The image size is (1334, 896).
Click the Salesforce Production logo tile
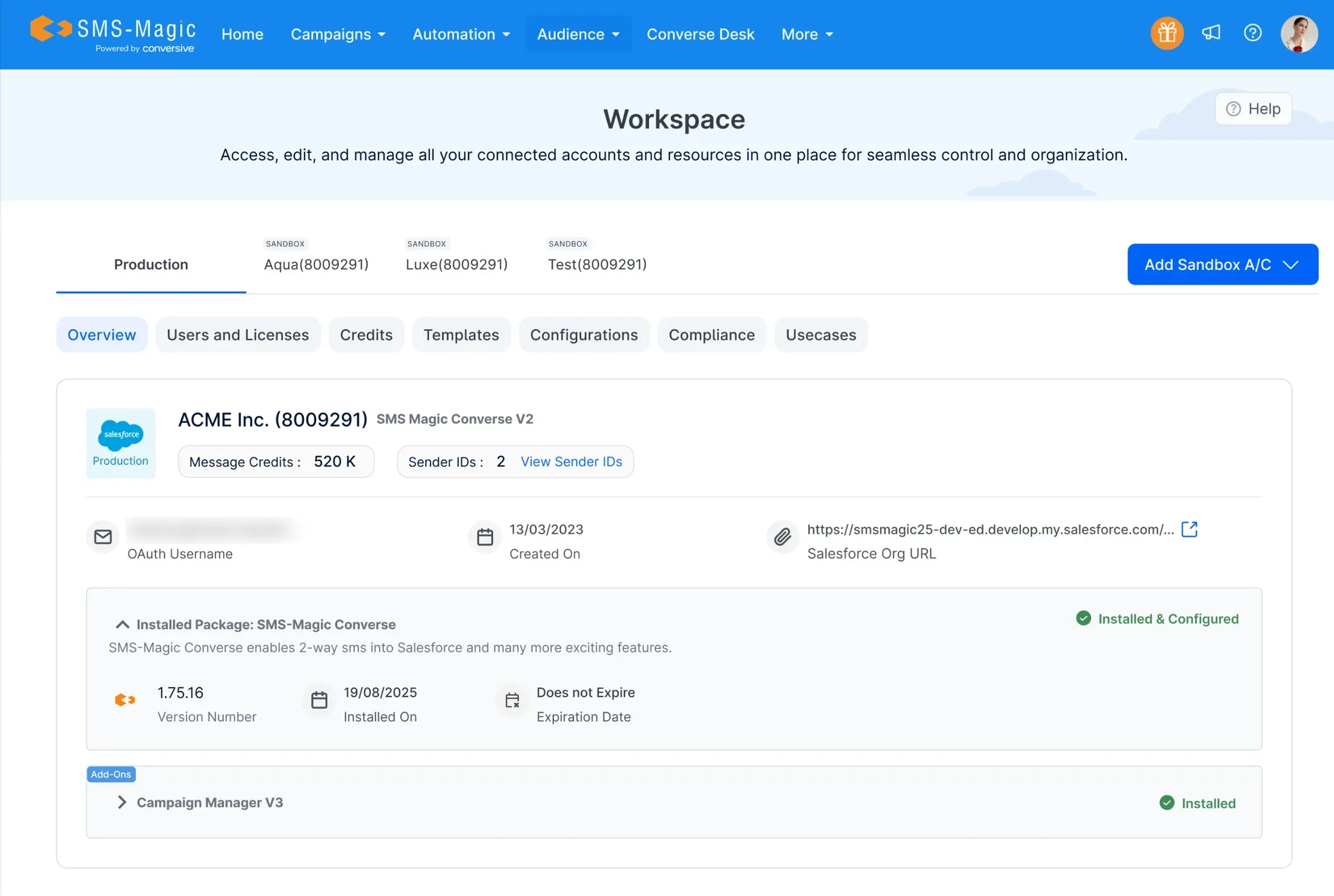[x=121, y=443]
